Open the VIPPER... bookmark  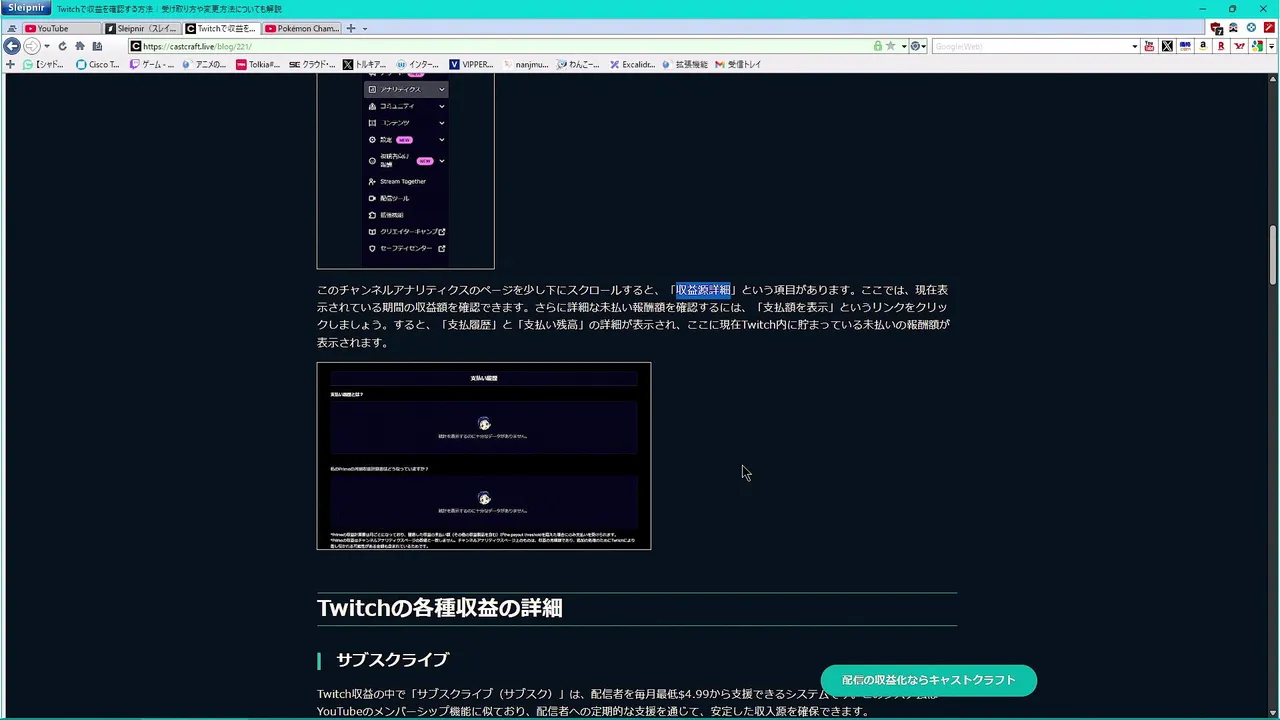click(x=471, y=64)
